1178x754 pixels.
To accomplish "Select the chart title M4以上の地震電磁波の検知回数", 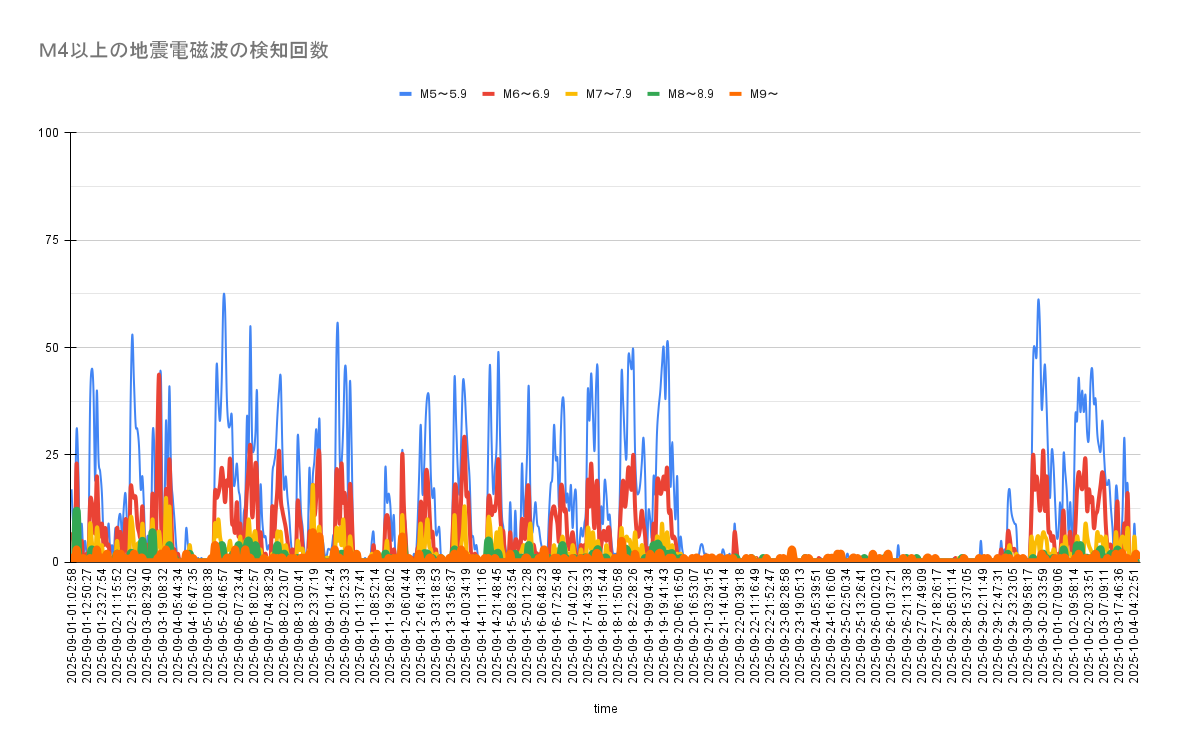I will 183,51.
